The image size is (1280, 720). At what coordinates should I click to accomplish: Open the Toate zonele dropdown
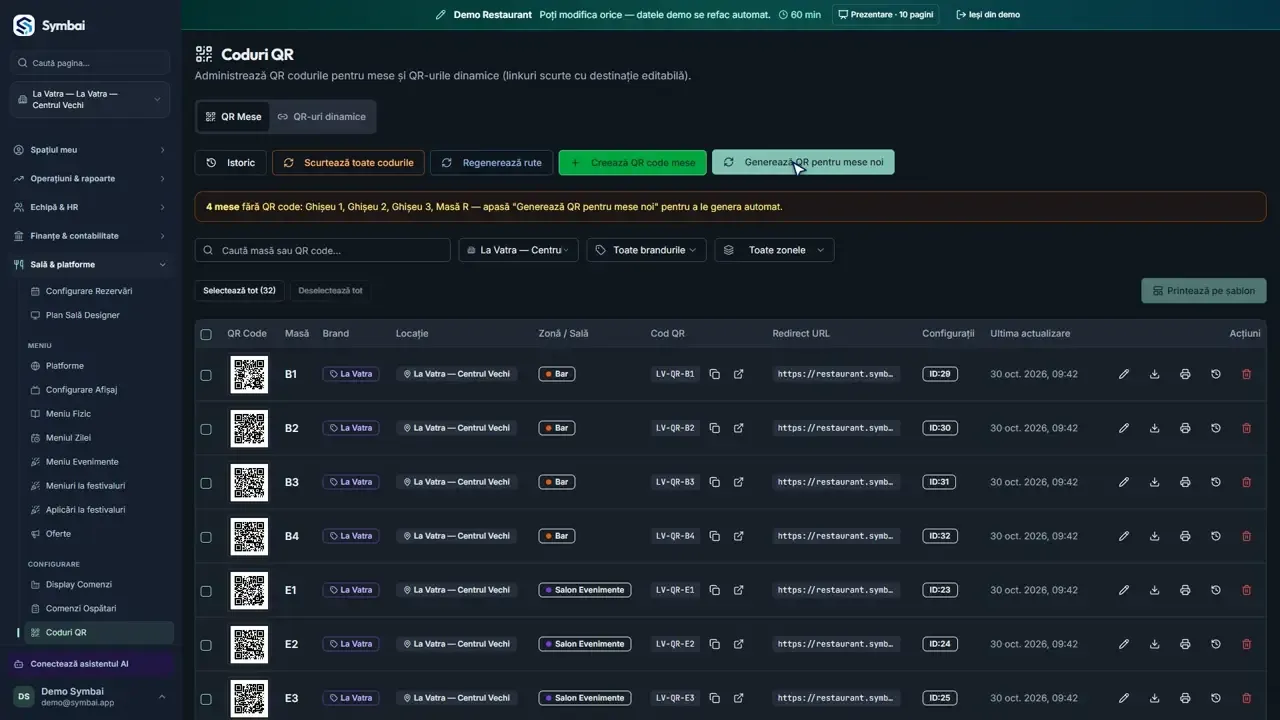tap(774, 250)
